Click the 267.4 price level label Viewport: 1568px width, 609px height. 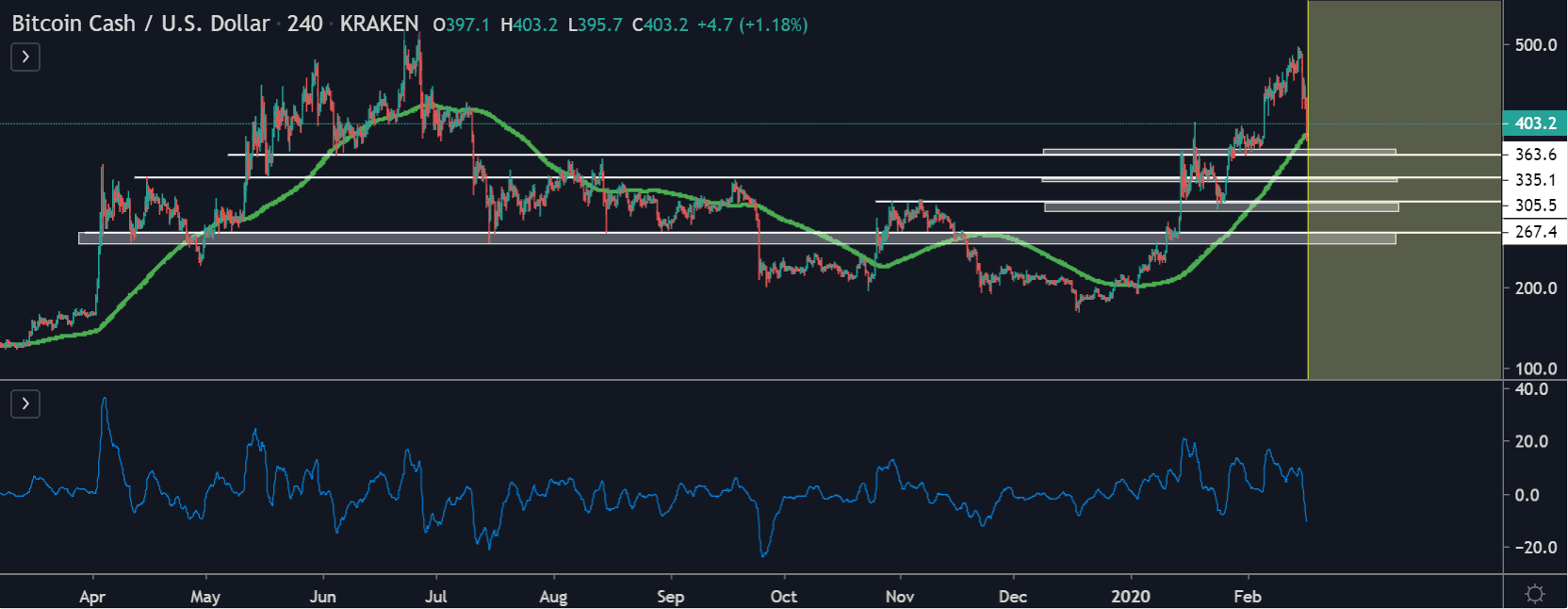pyautogui.click(x=1535, y=232)
